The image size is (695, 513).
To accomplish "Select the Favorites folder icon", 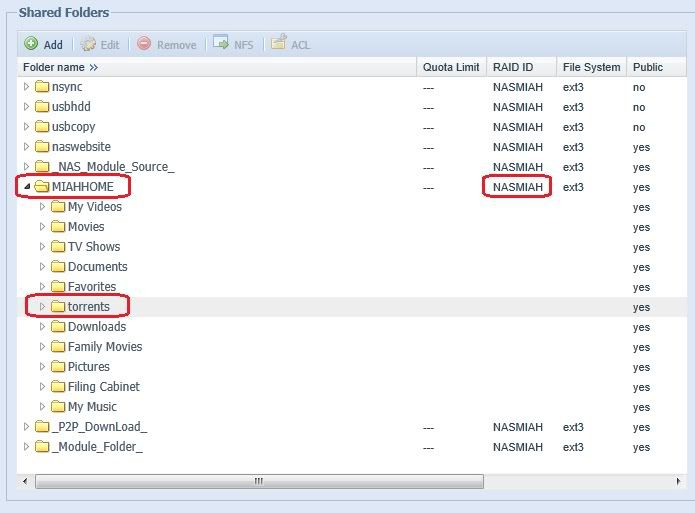I will coord(58,286).
